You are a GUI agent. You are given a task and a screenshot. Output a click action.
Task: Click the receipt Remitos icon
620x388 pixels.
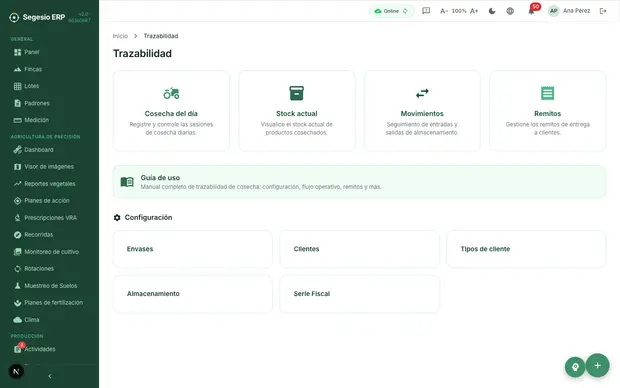pos(548,93)
